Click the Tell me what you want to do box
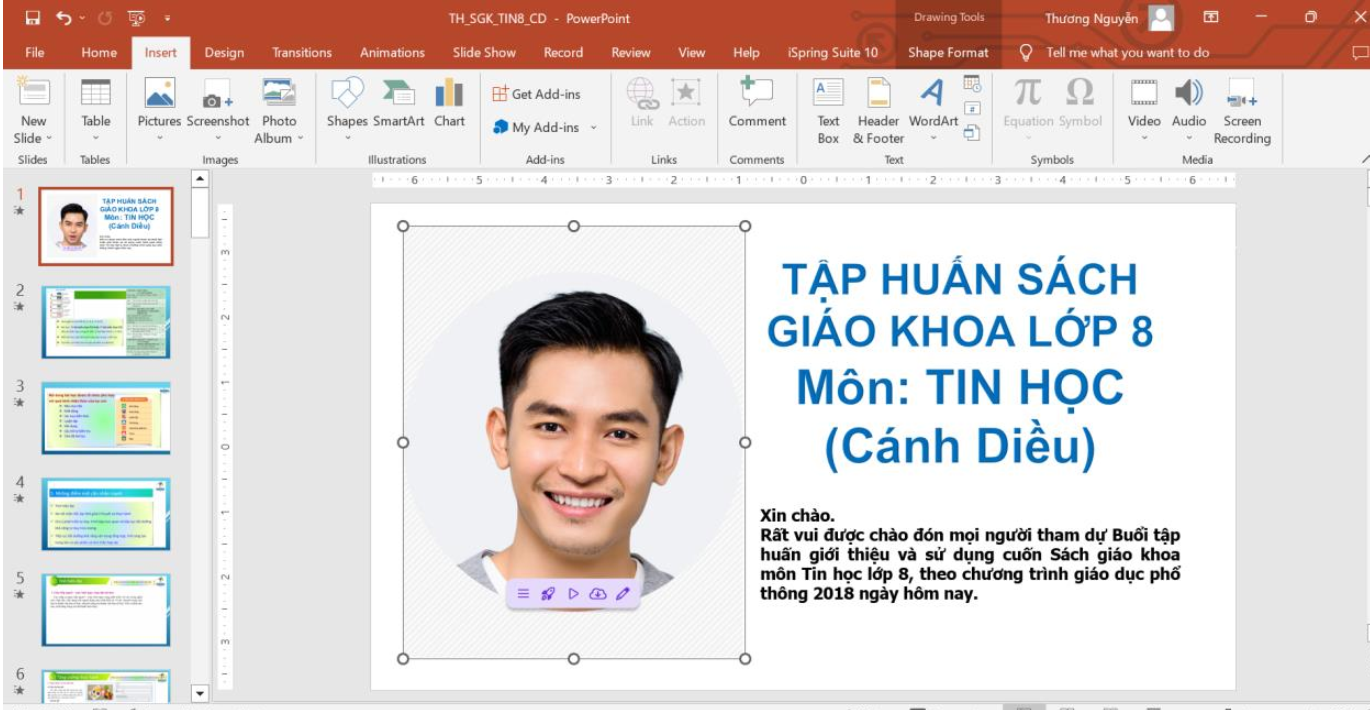Screen dimensions: 1370x710 1127,53
